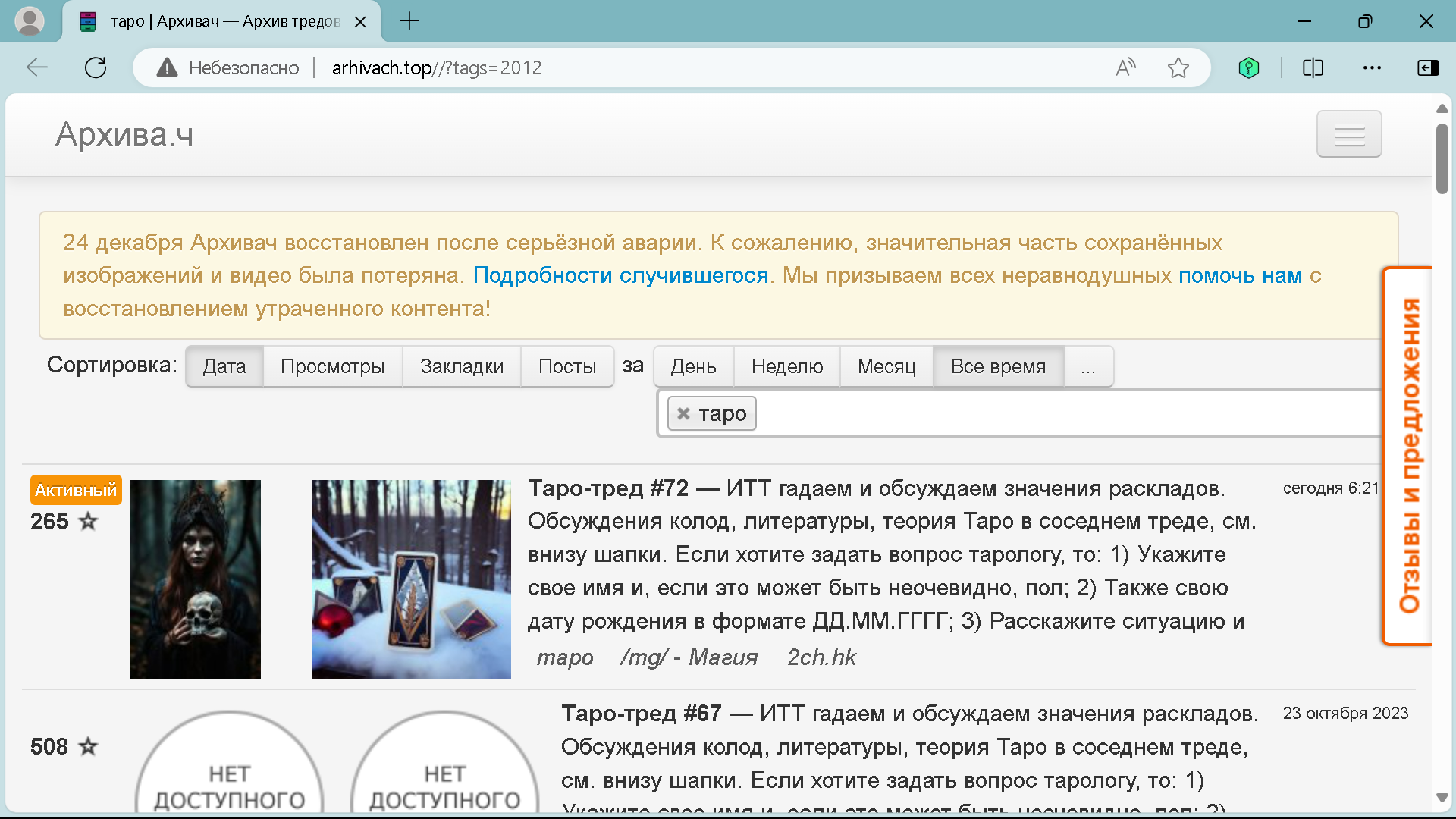This screenshot has width=1456, height=819.
Task: Close the 'таро | Архивач' tab
Action: coord(360,22)
